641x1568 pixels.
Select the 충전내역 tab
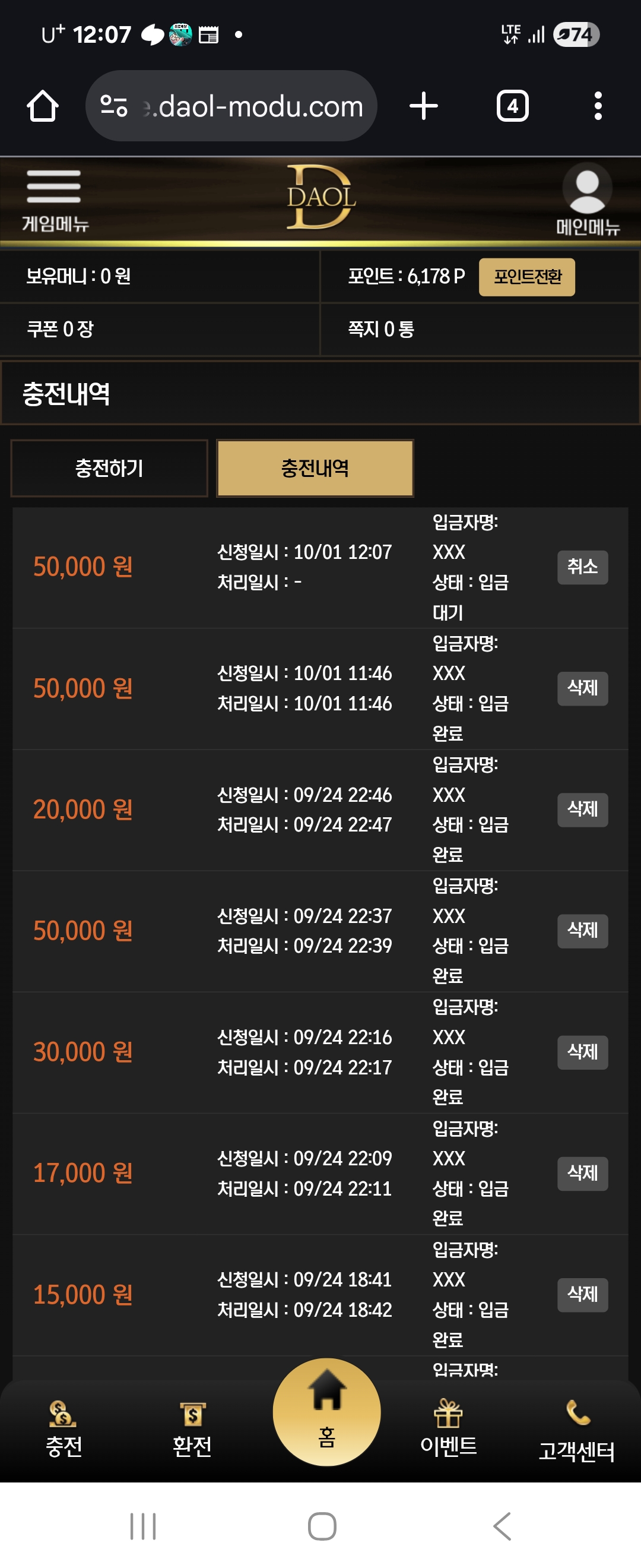tap(315, 468)
